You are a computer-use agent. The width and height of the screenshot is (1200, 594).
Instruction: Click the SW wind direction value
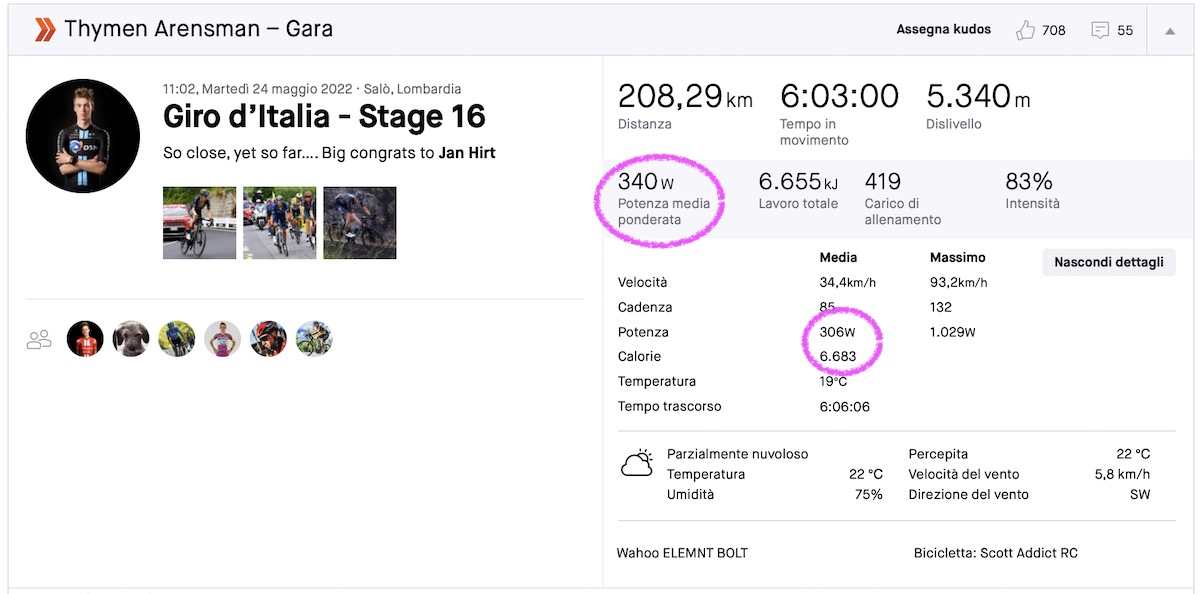click(1140, 494)
